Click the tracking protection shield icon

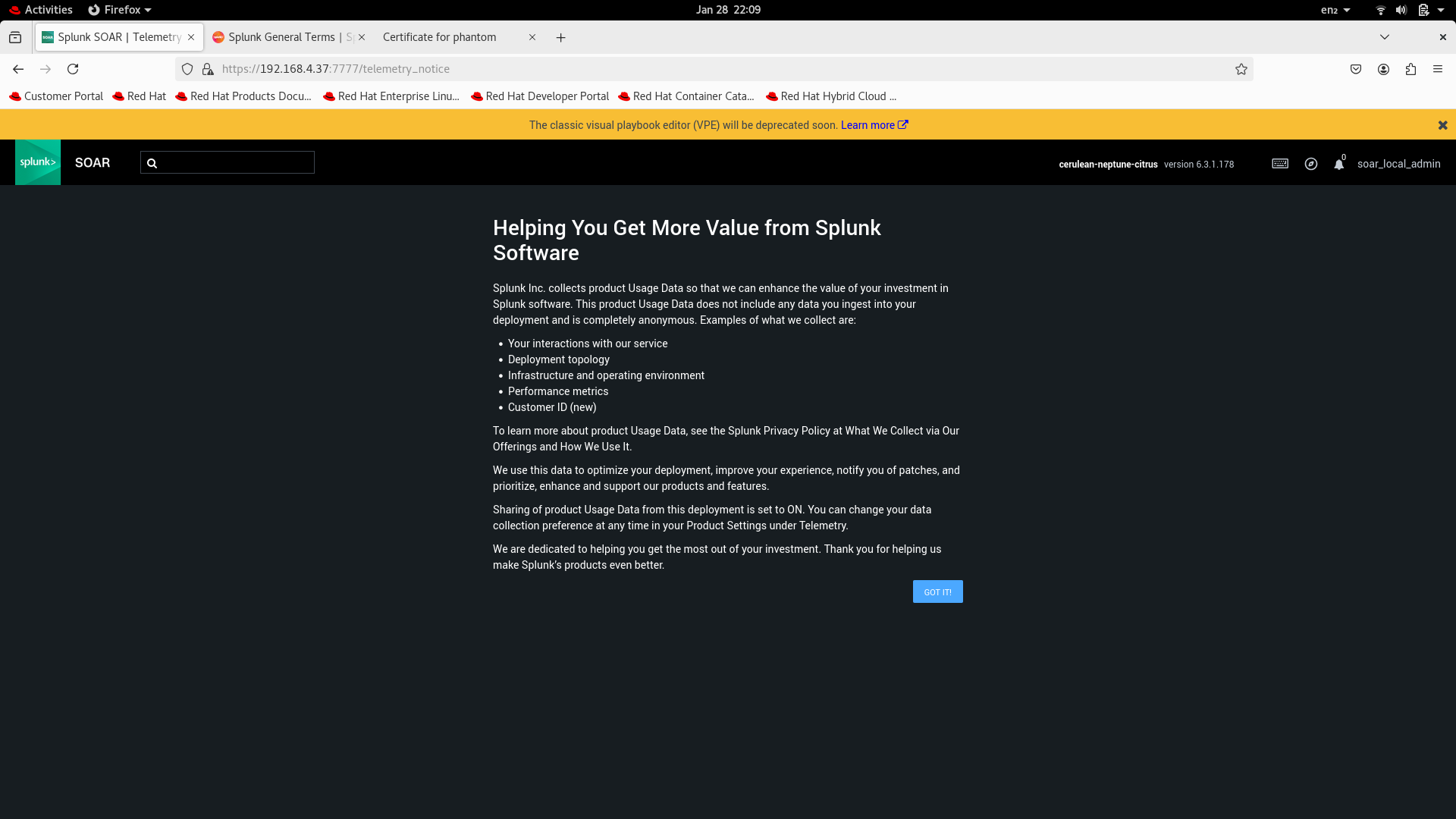187,69
